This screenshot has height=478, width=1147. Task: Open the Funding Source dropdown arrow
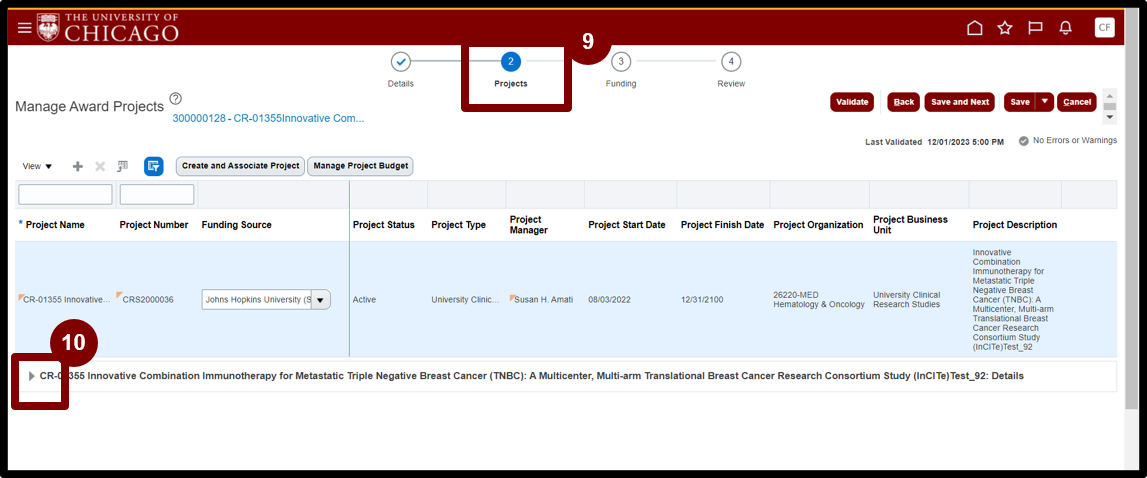[x=320, y=300]
